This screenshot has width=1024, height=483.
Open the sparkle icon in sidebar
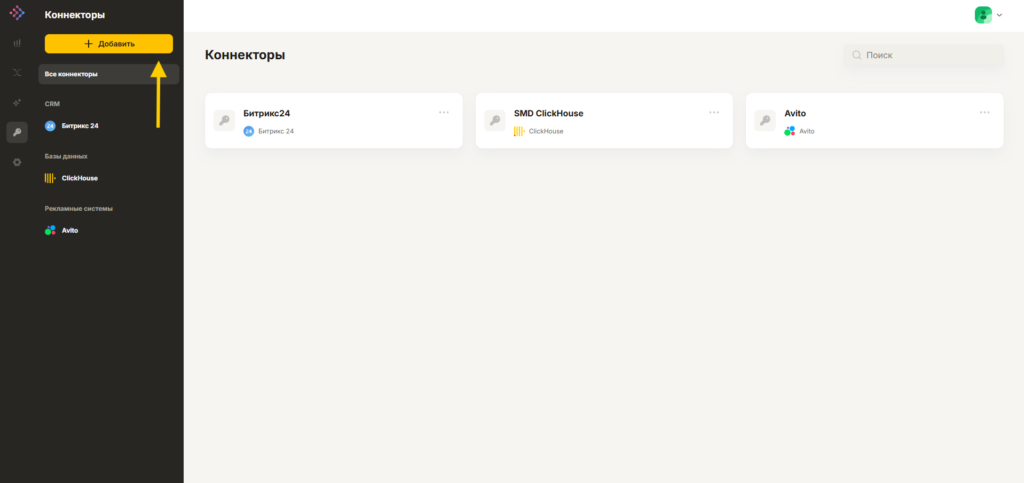click(17, 102)
